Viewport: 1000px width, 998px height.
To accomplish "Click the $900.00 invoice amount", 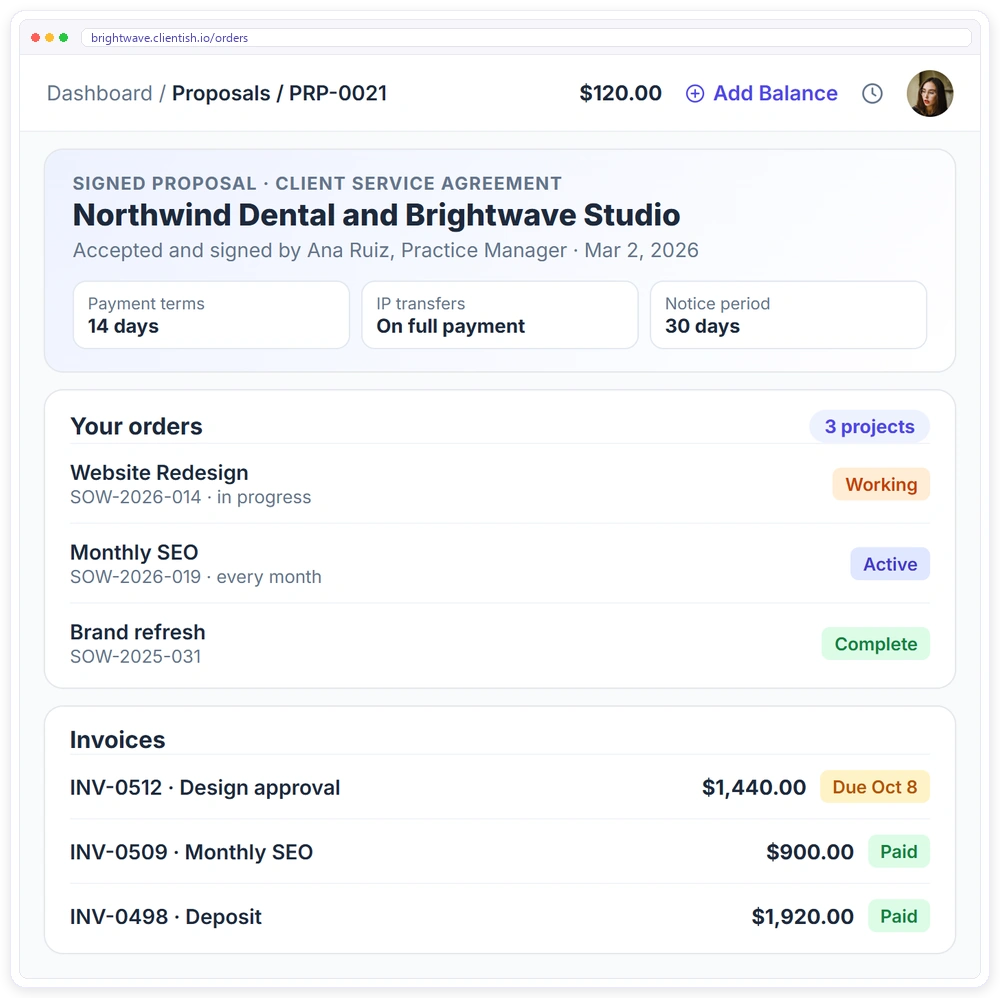I will 810,852.
